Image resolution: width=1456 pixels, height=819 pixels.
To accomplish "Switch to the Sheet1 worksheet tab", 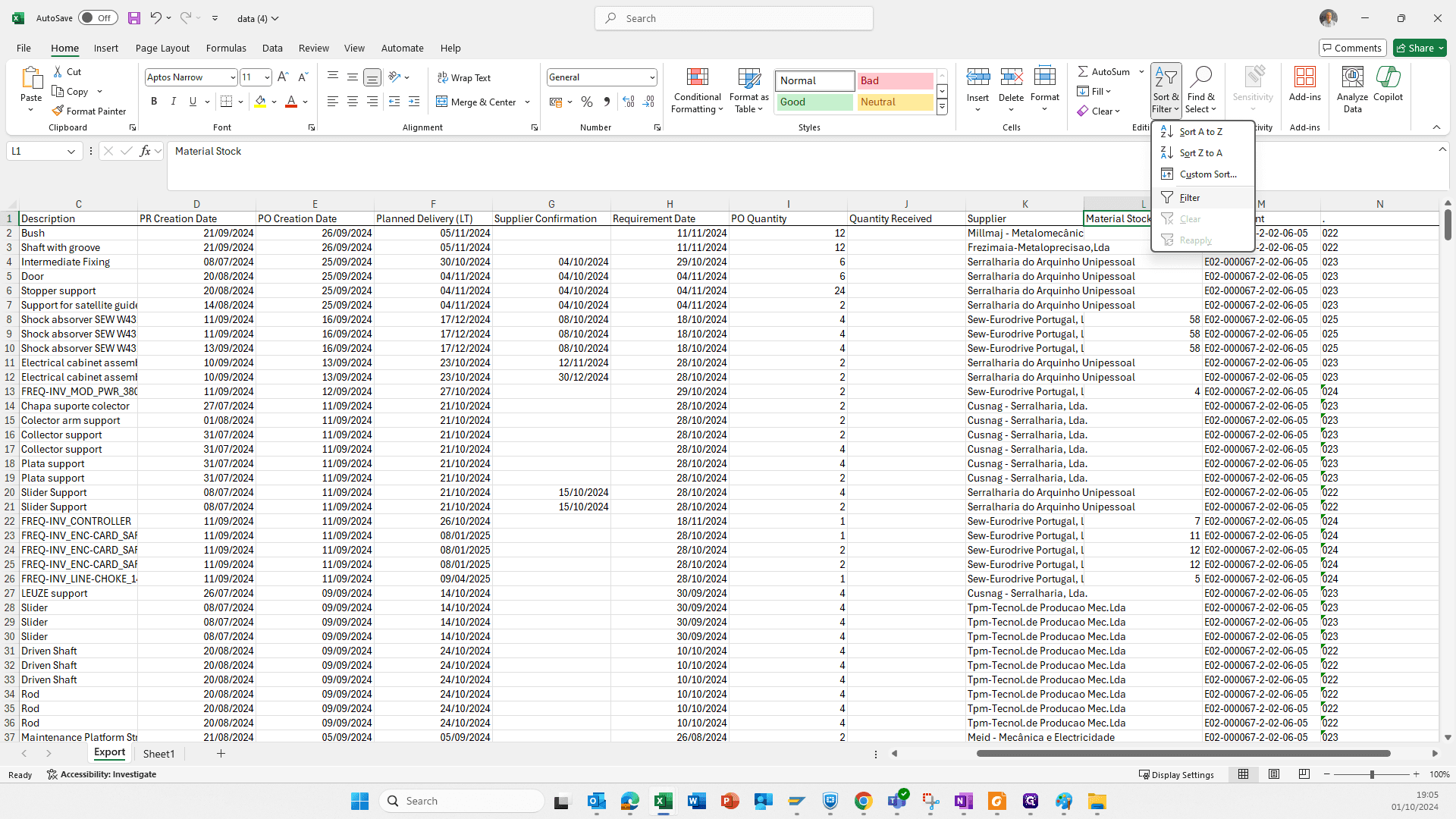I will click(158, 754).
